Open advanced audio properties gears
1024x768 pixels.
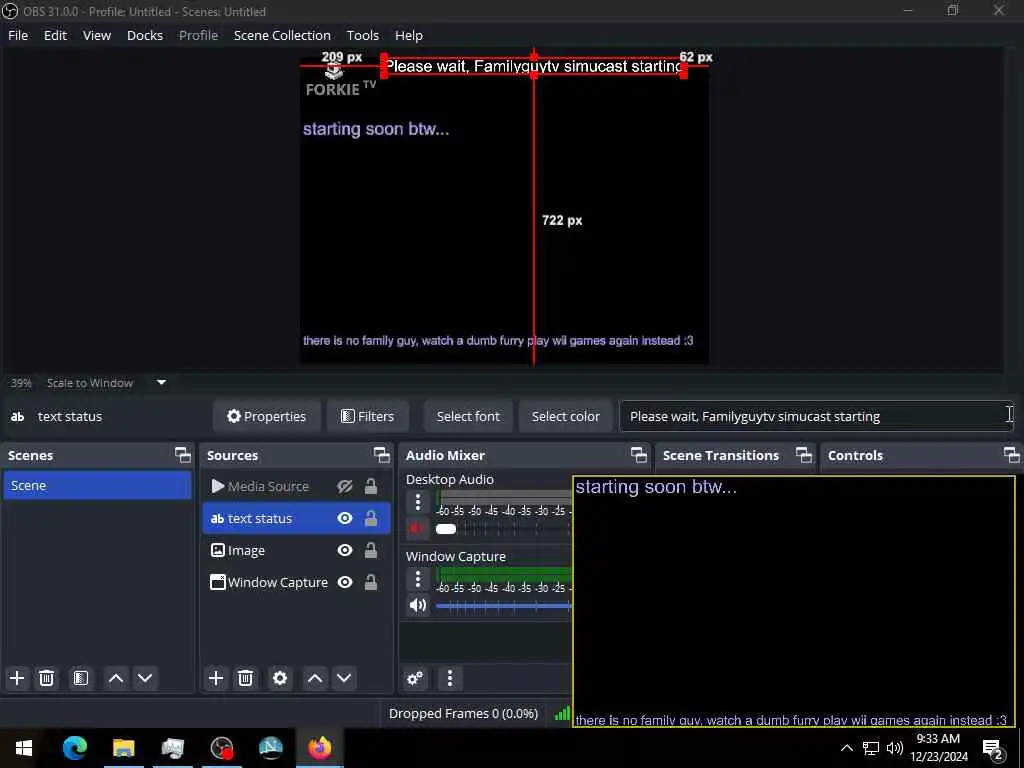(415, 679)
